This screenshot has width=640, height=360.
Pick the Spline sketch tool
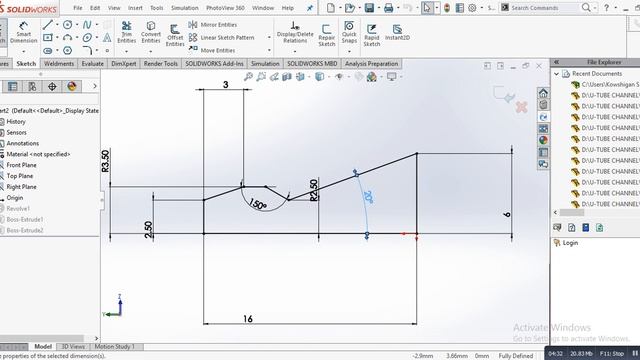click(x=87, y=25)
